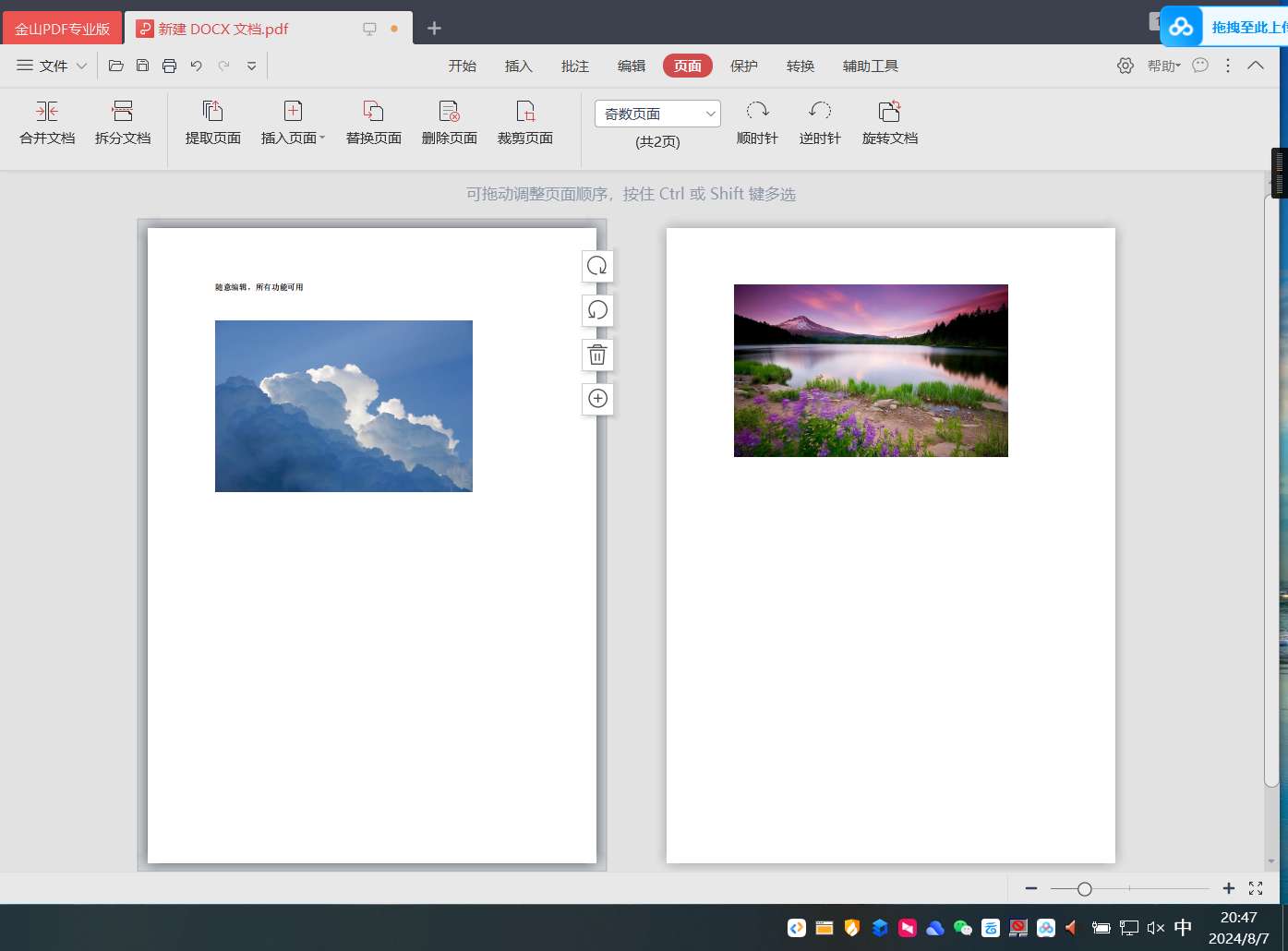
Task: Expand the Insert Page (插入页面) dropdown
Action: (321, 138)
